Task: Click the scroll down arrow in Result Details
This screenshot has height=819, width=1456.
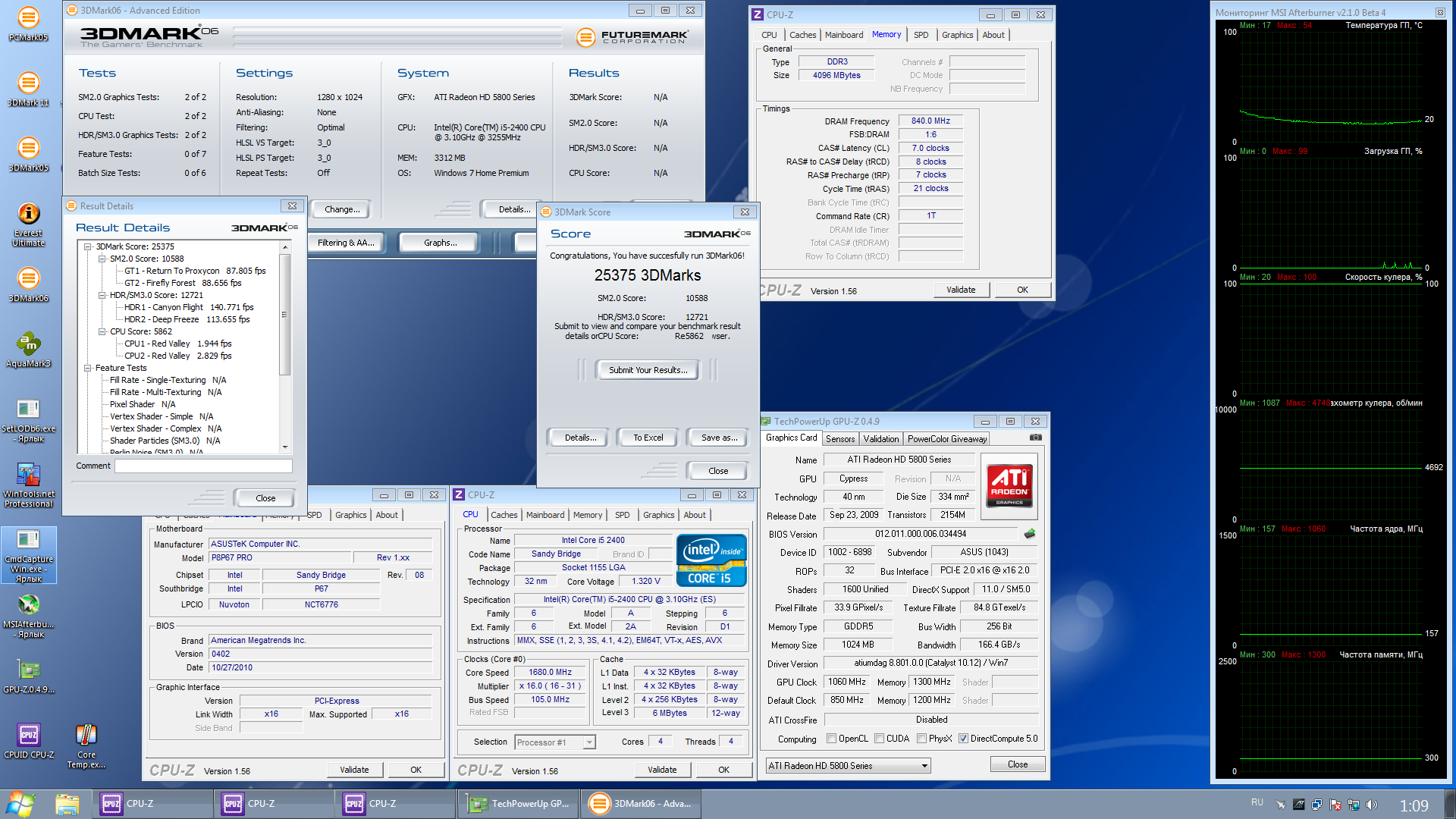Action: (284, 447)
